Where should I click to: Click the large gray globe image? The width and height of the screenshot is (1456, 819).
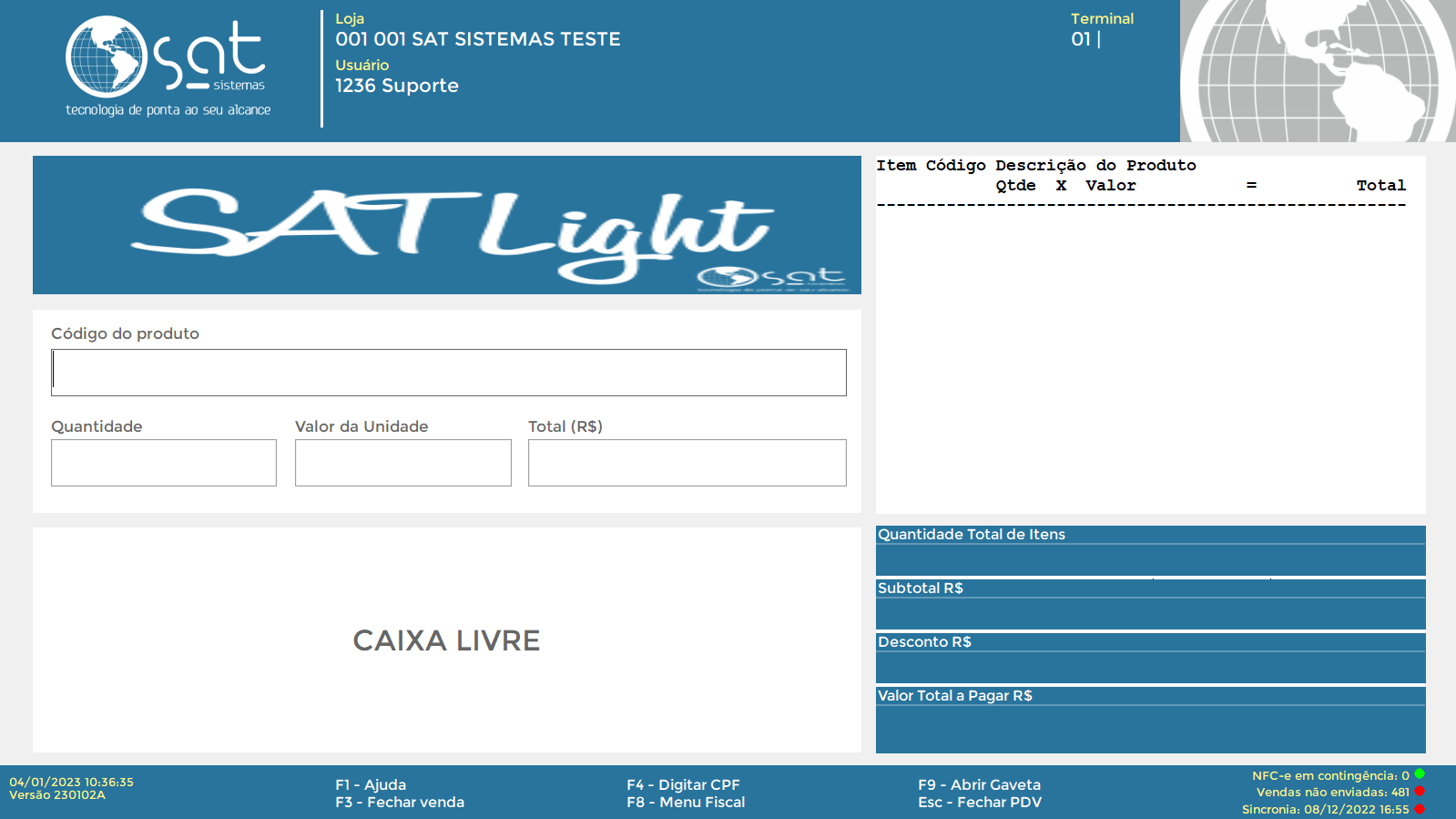click(x=1318, y=71)
